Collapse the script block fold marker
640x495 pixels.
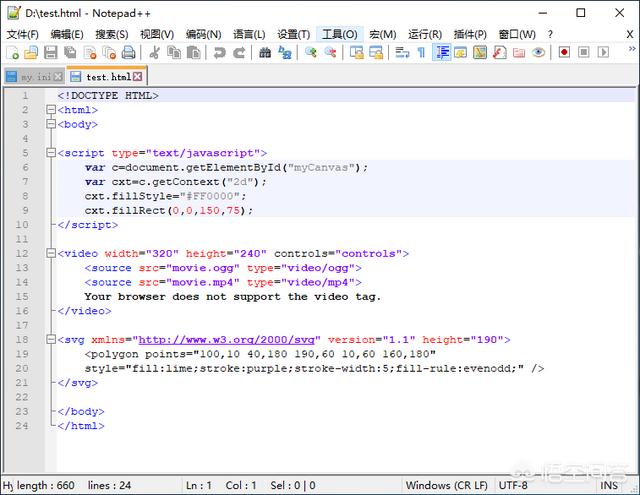(x=51, y=153)
